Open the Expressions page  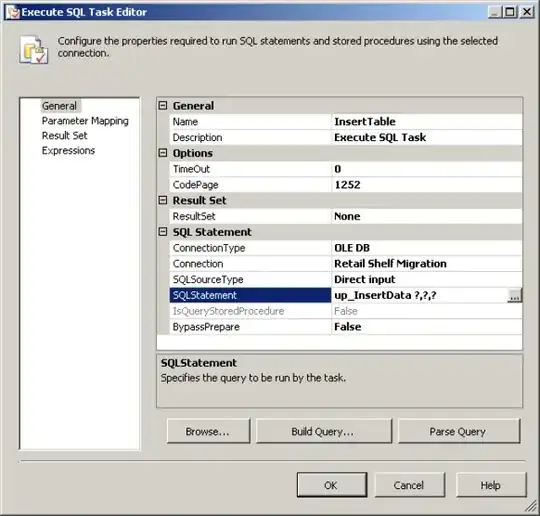[68, 151]
